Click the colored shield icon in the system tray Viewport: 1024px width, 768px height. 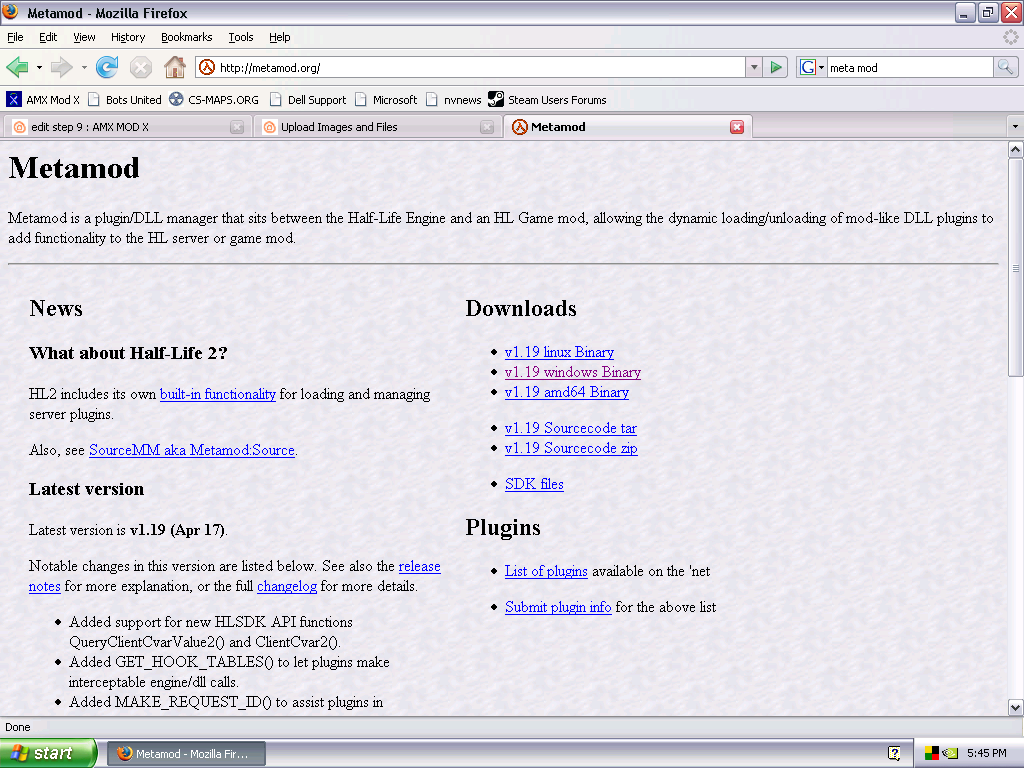click(931, 754)
